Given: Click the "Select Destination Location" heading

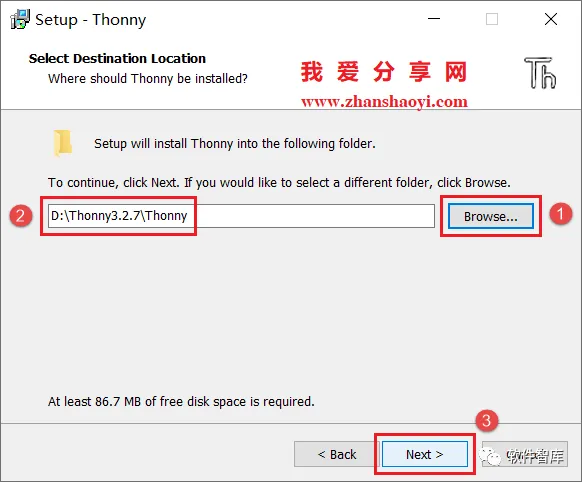Looking at the screenshot, I should tap(117, 59).
